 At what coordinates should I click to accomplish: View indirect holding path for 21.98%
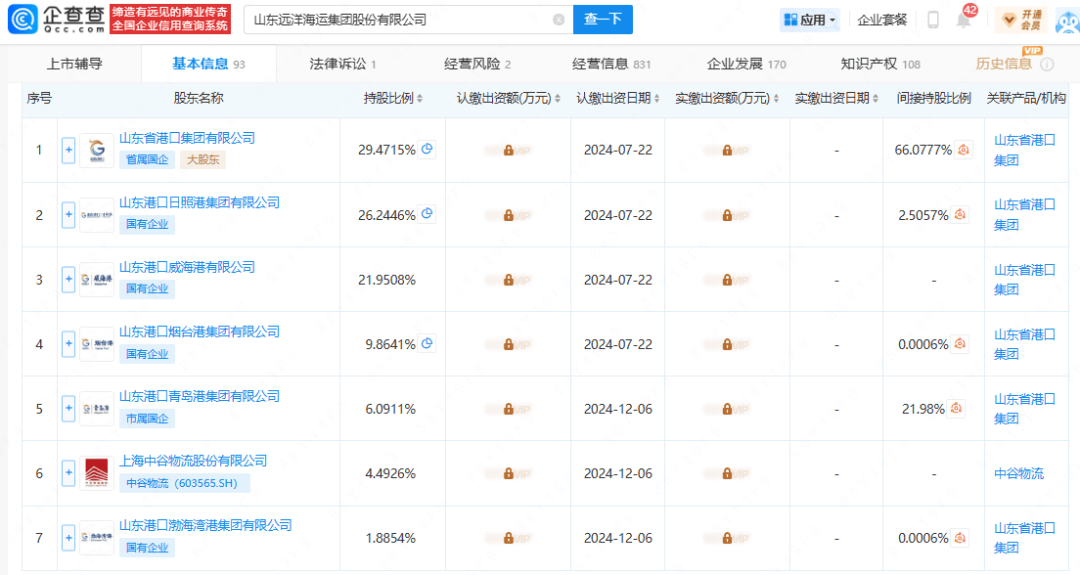956,408
